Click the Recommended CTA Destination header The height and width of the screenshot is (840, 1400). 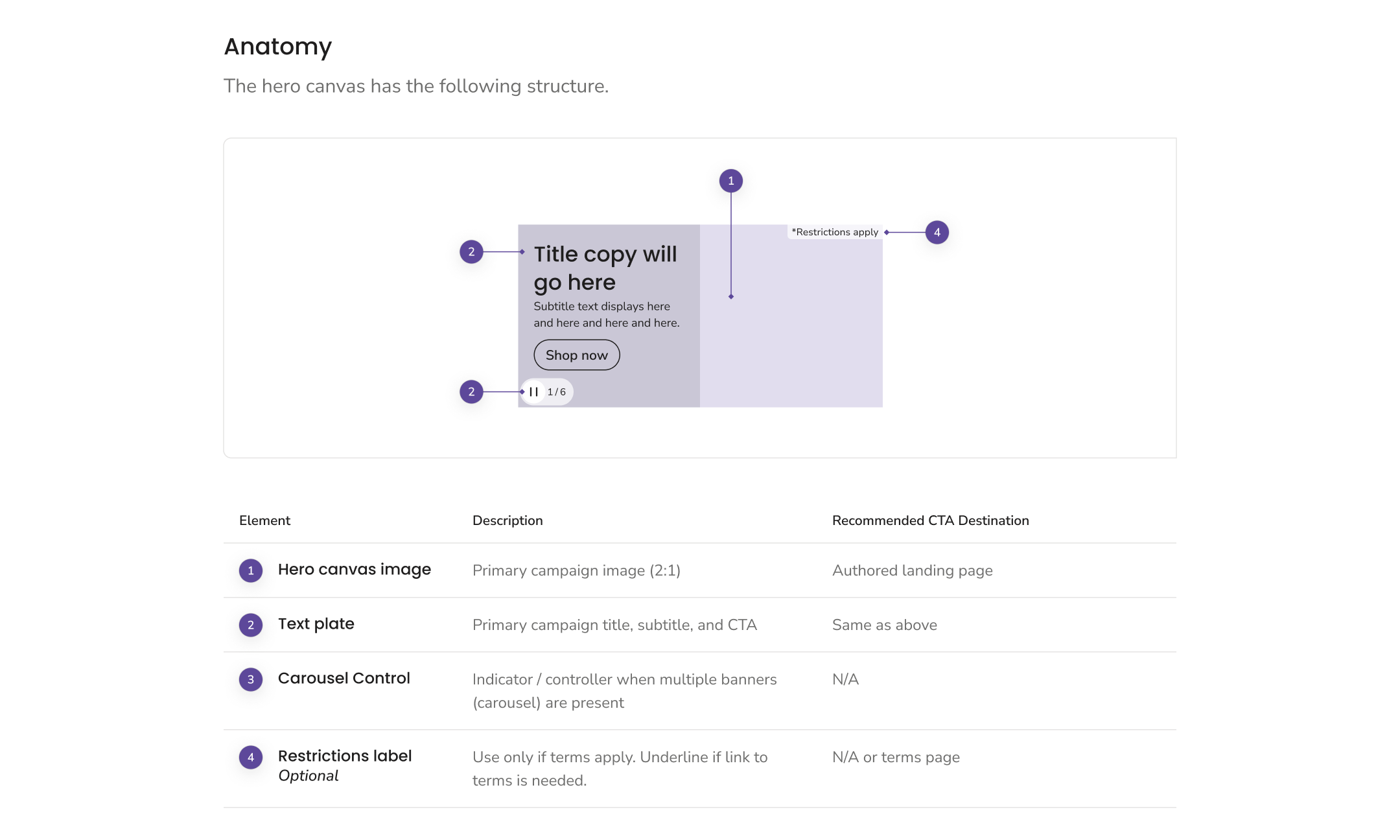click(930, 520)
